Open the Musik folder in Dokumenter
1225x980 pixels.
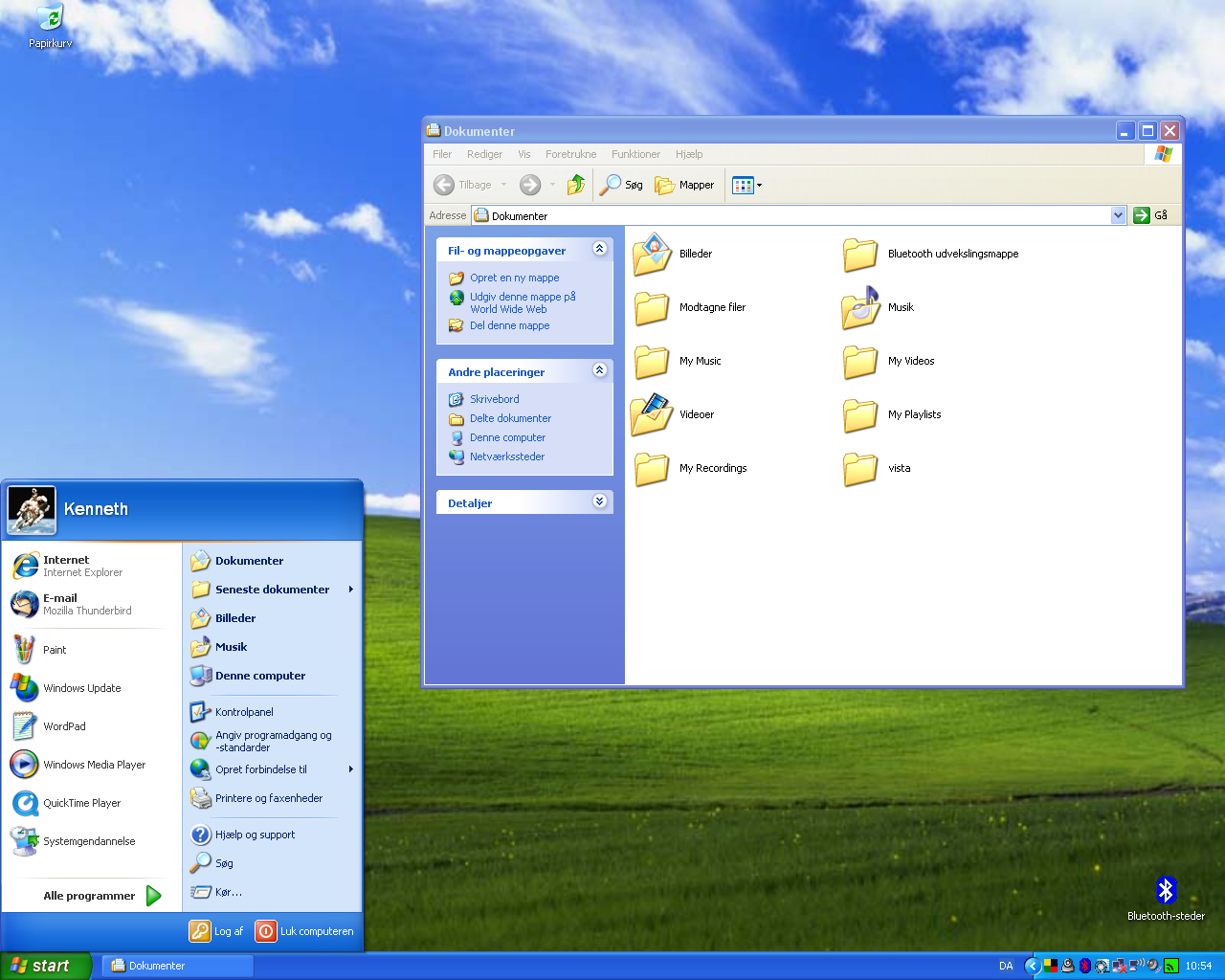click(860, 307)
